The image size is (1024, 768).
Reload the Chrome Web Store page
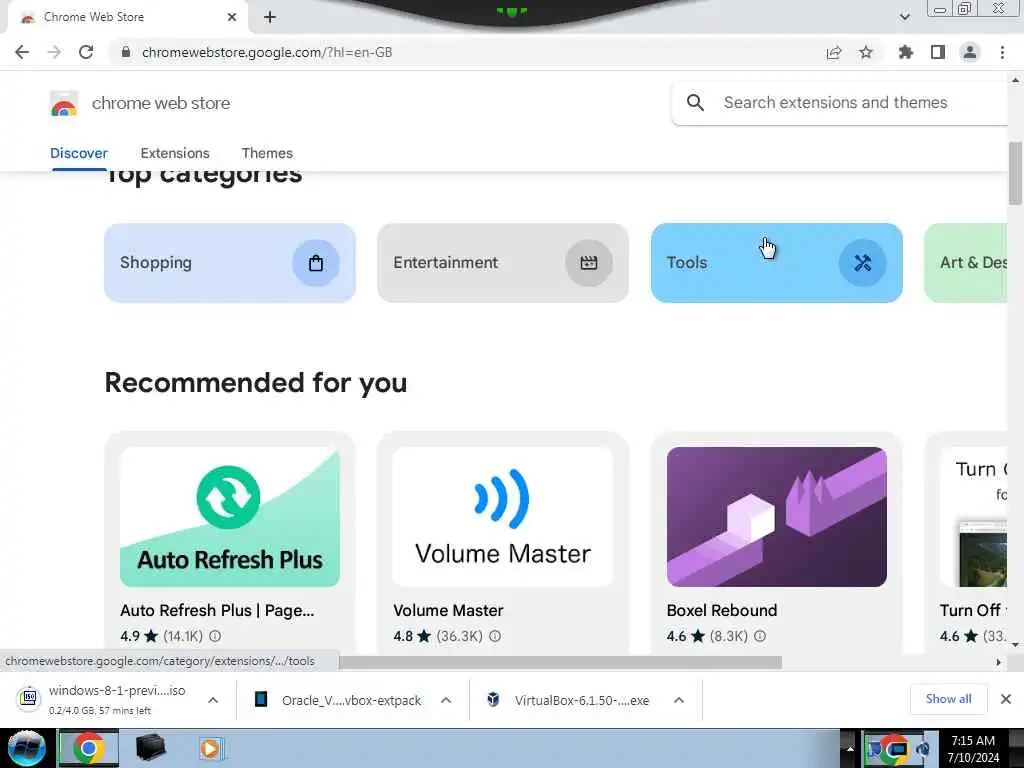coord(86,52)
